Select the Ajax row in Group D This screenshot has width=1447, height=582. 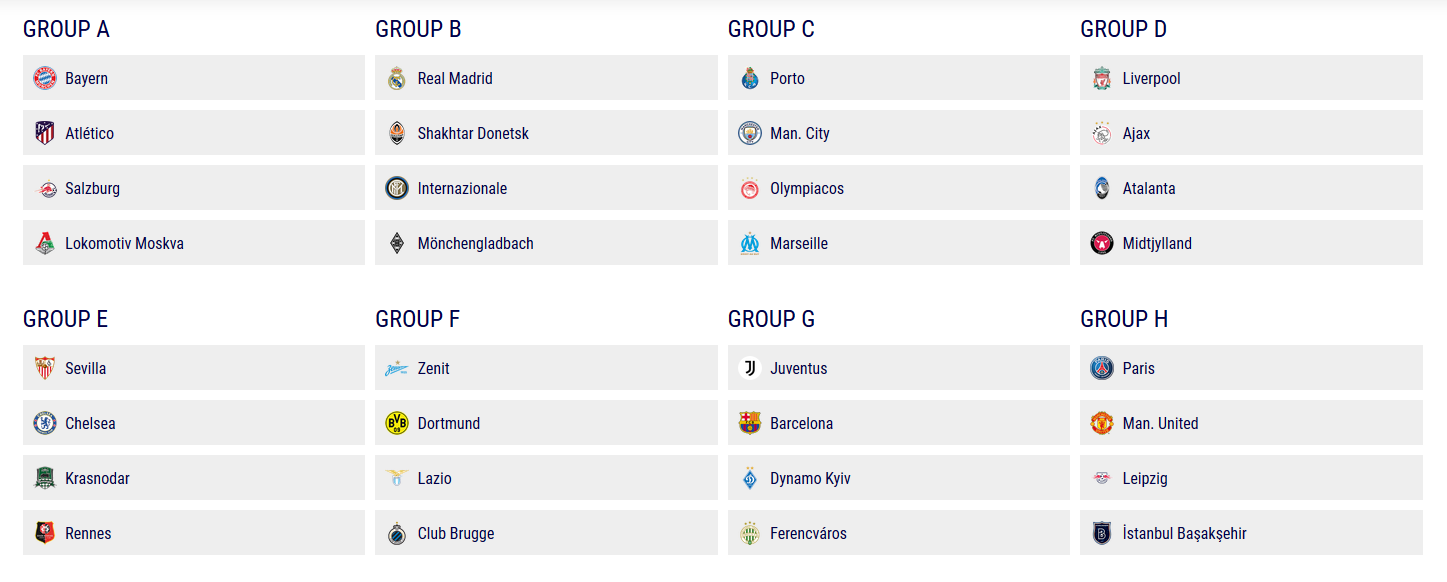[x=1251, y=133]
